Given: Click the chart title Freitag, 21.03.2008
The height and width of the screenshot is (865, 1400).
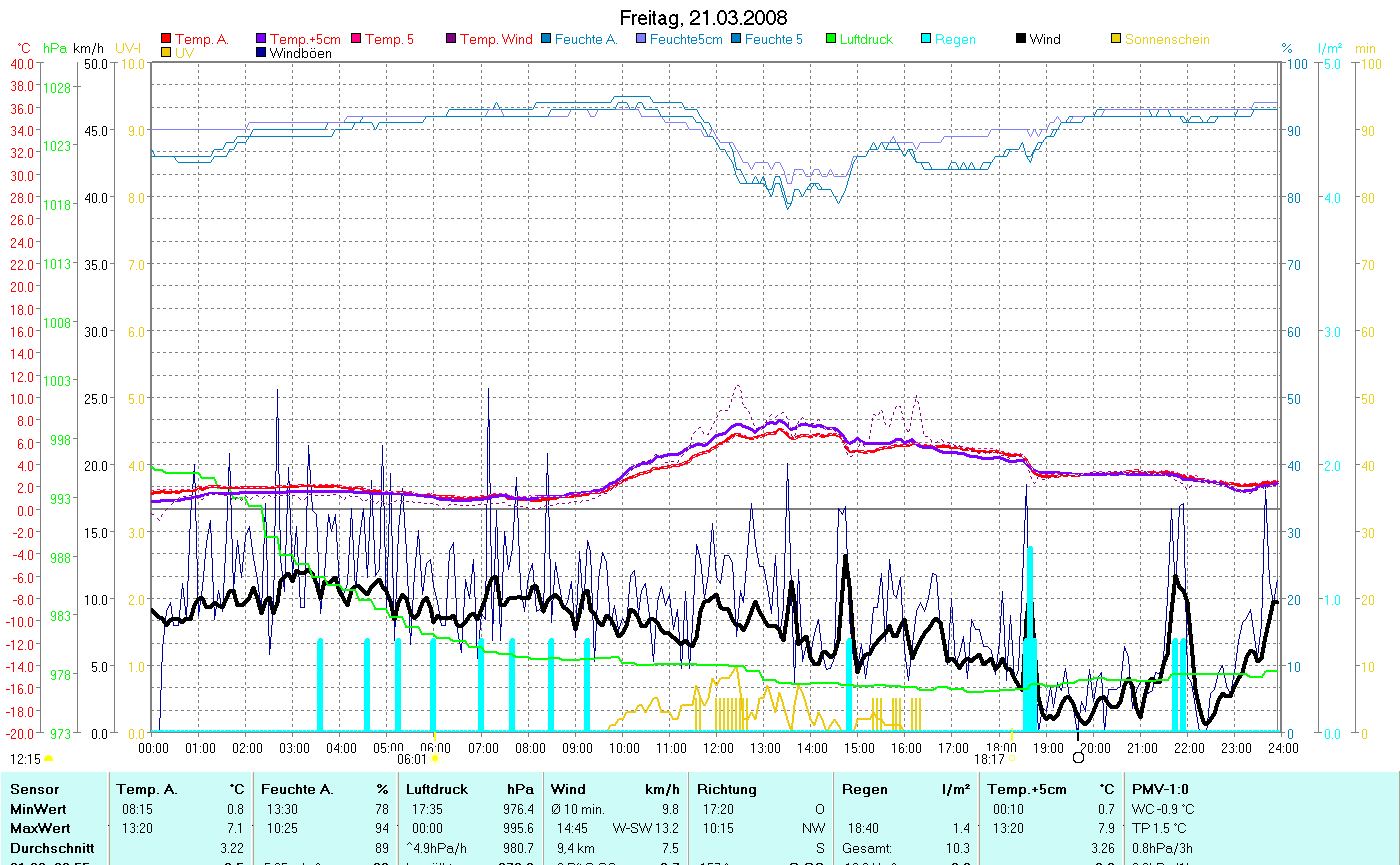Looking at the screenshot, I should coord(703,18).
